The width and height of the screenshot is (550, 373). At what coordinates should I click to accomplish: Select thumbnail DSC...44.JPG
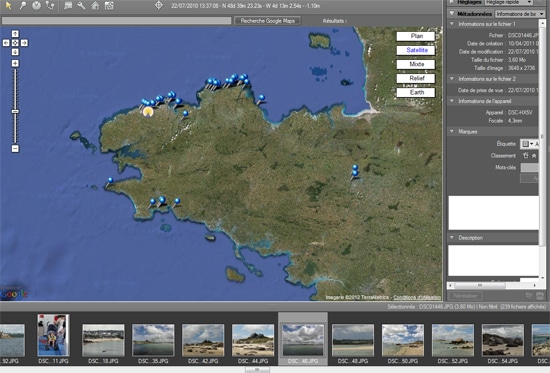pos(253,340)
